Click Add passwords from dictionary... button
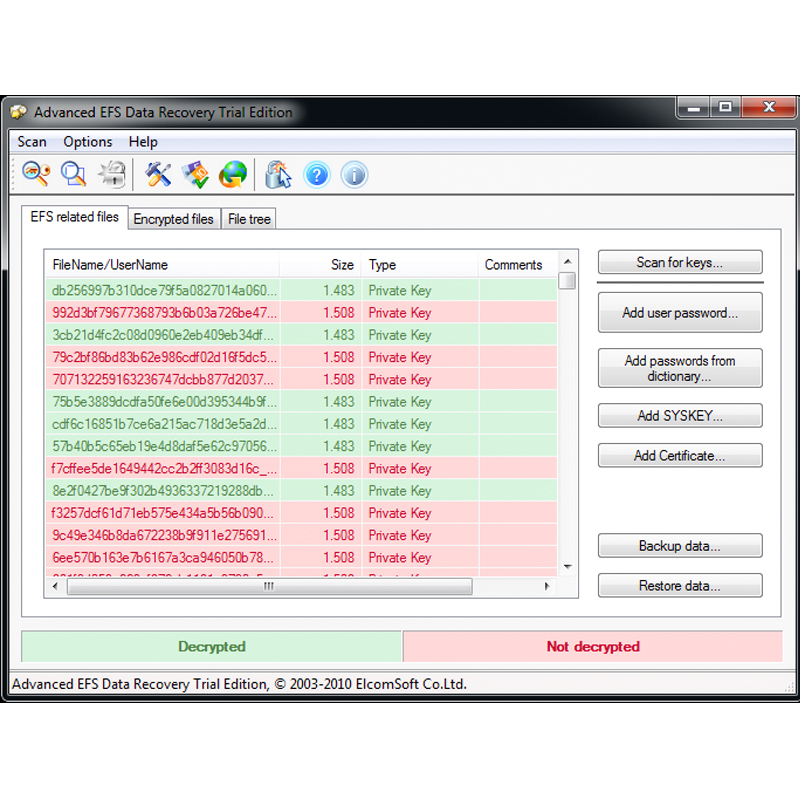Image resolution: width=800 pixels, height=800 pixels. (x=680, y=368)
